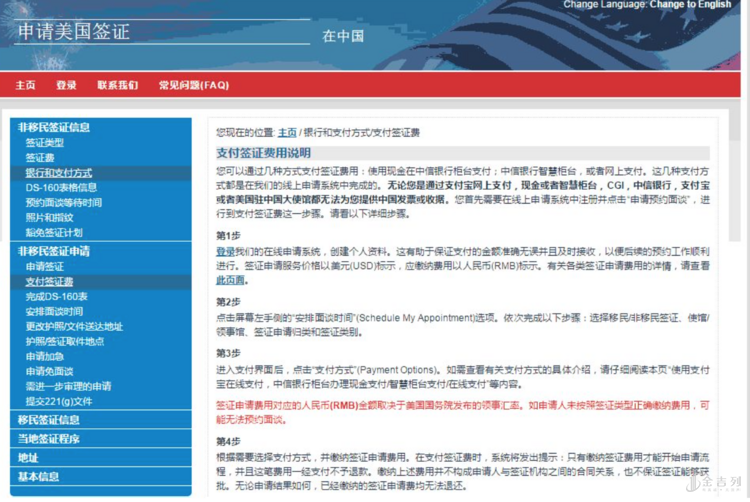Open 常见问题(FAQ) in the navigation bar
Viewport: 750px width, 502px height.
point(193,85)
